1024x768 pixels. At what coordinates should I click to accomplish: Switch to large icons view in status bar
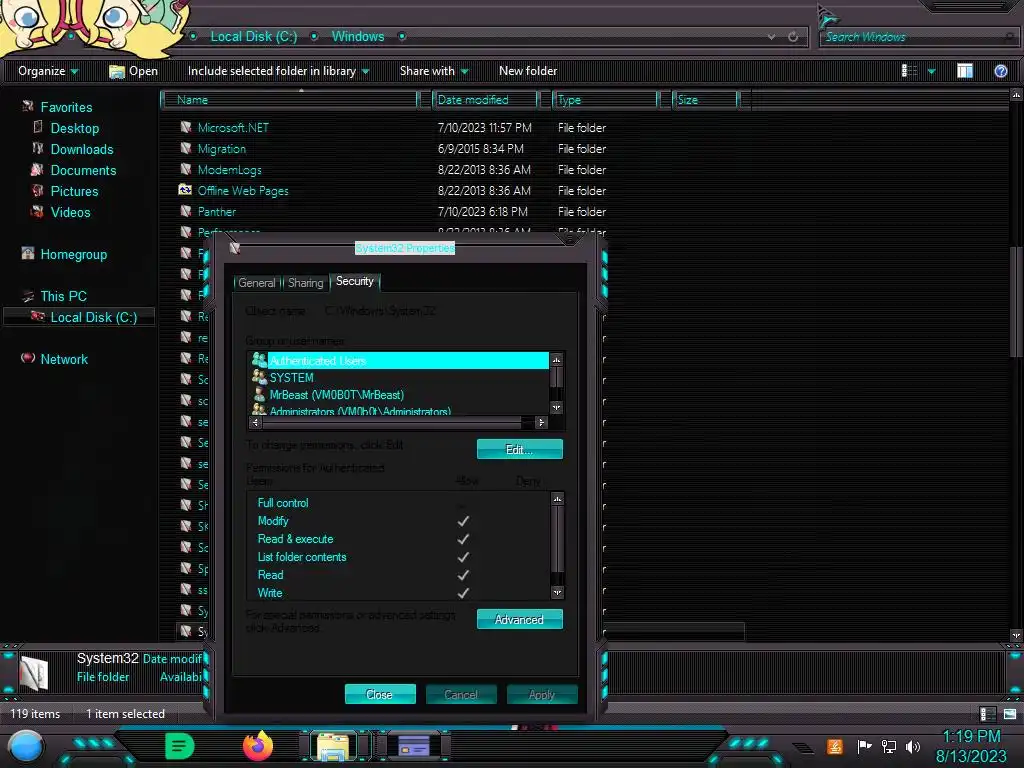(1010, 714)
